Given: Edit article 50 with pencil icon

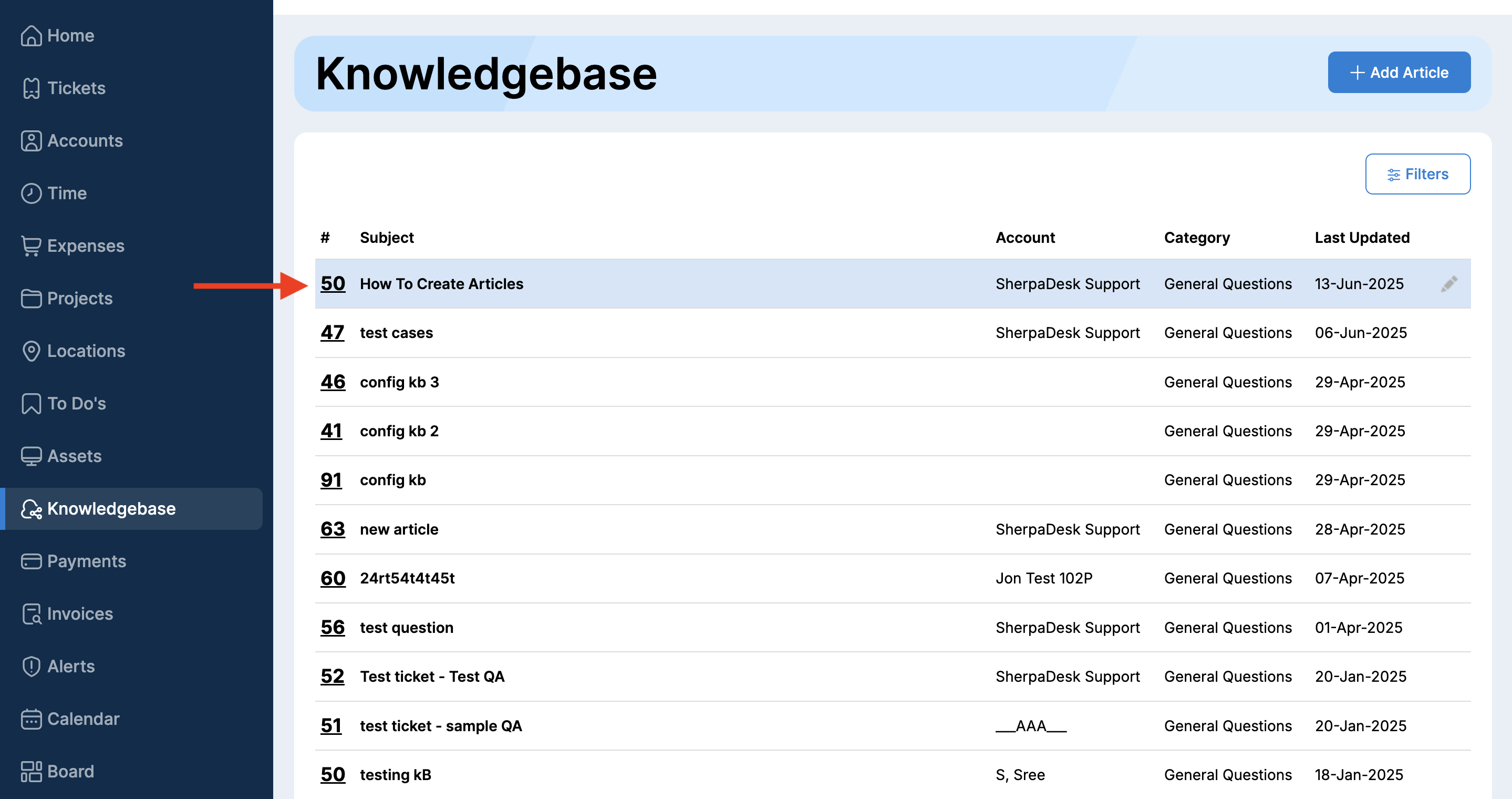Looking at the screenshot, I should [x=1448, y=284].
